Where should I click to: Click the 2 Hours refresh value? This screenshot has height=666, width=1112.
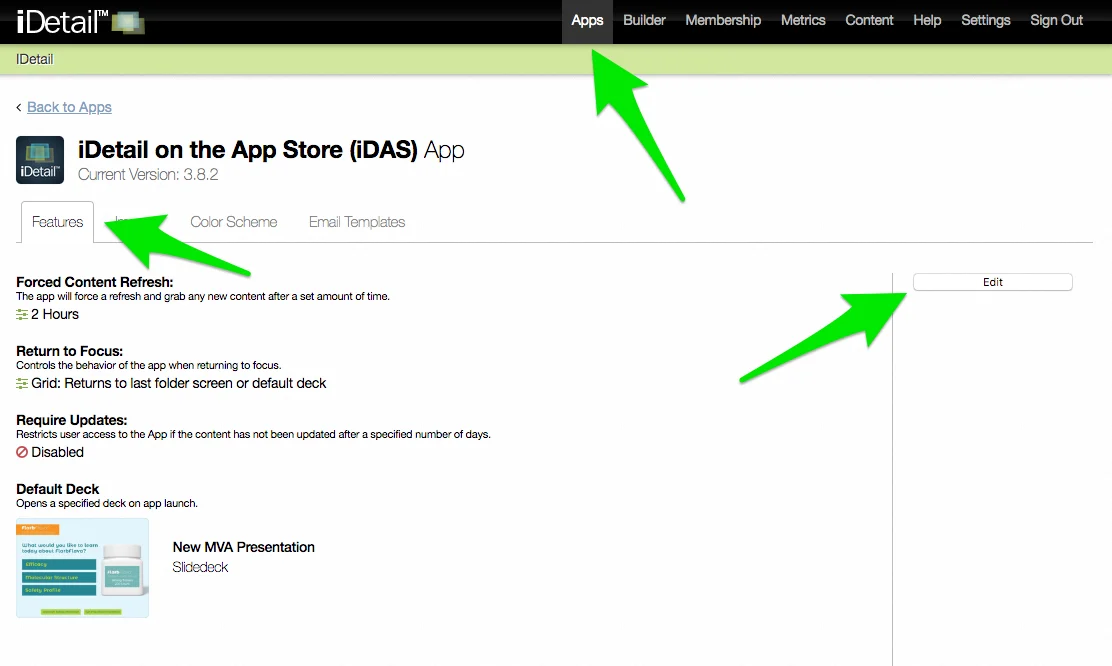pyautogui.click(x=55, y=314)
